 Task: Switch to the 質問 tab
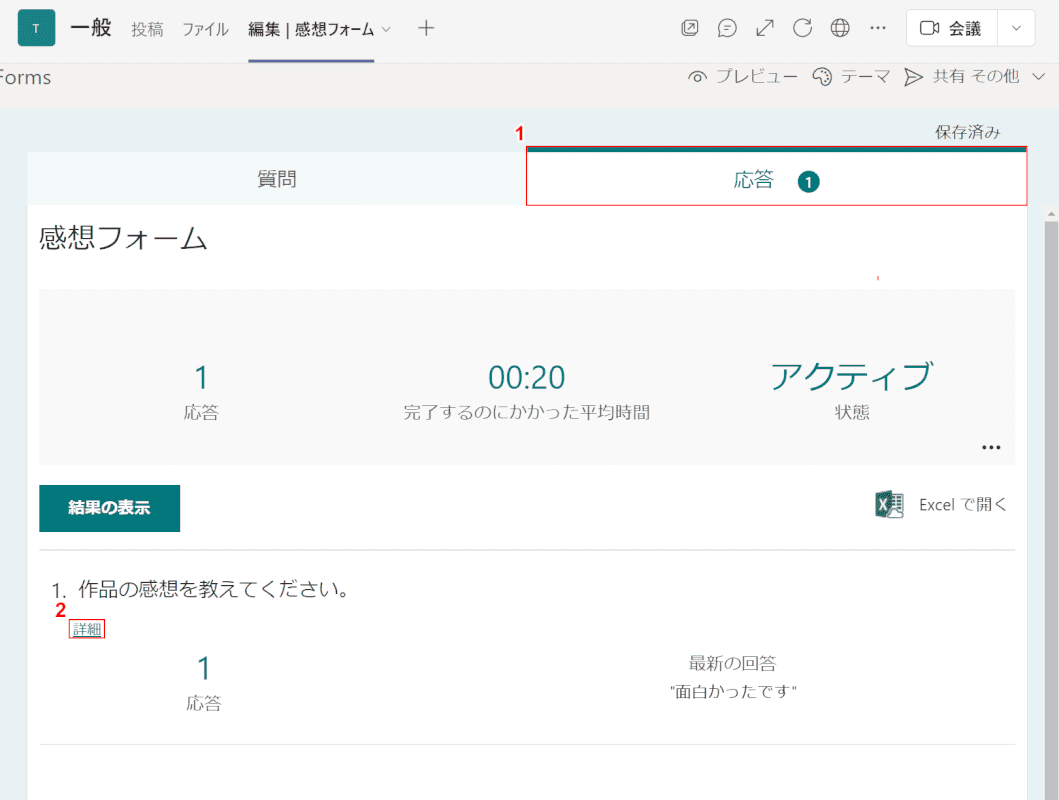pos(277,179)
